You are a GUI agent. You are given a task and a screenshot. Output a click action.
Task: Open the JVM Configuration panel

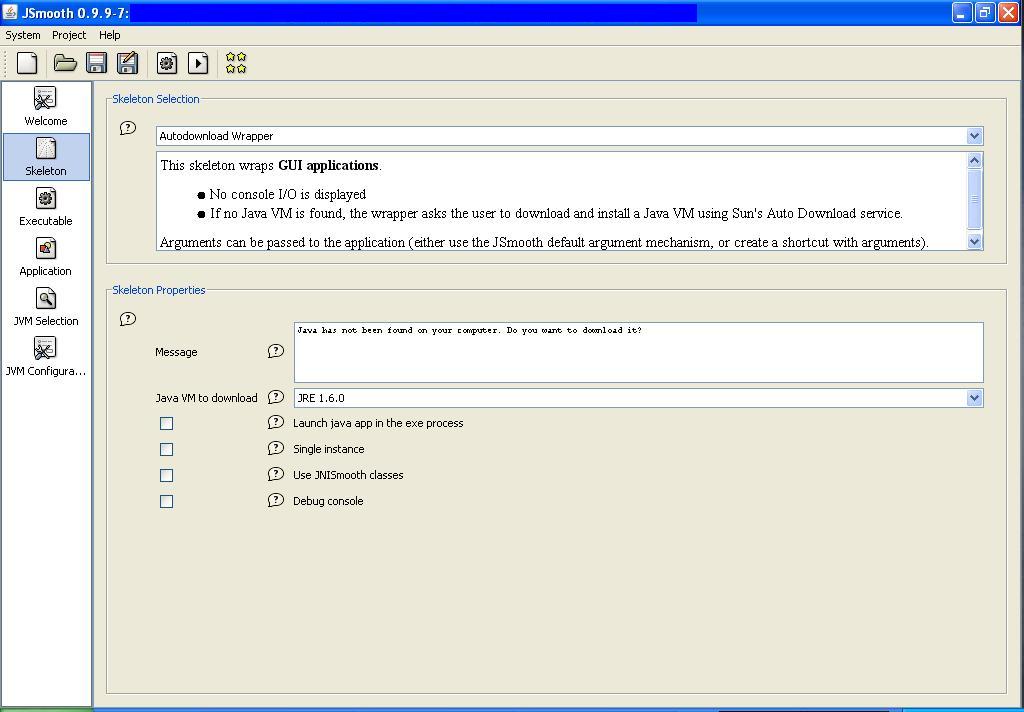point(45,355)
